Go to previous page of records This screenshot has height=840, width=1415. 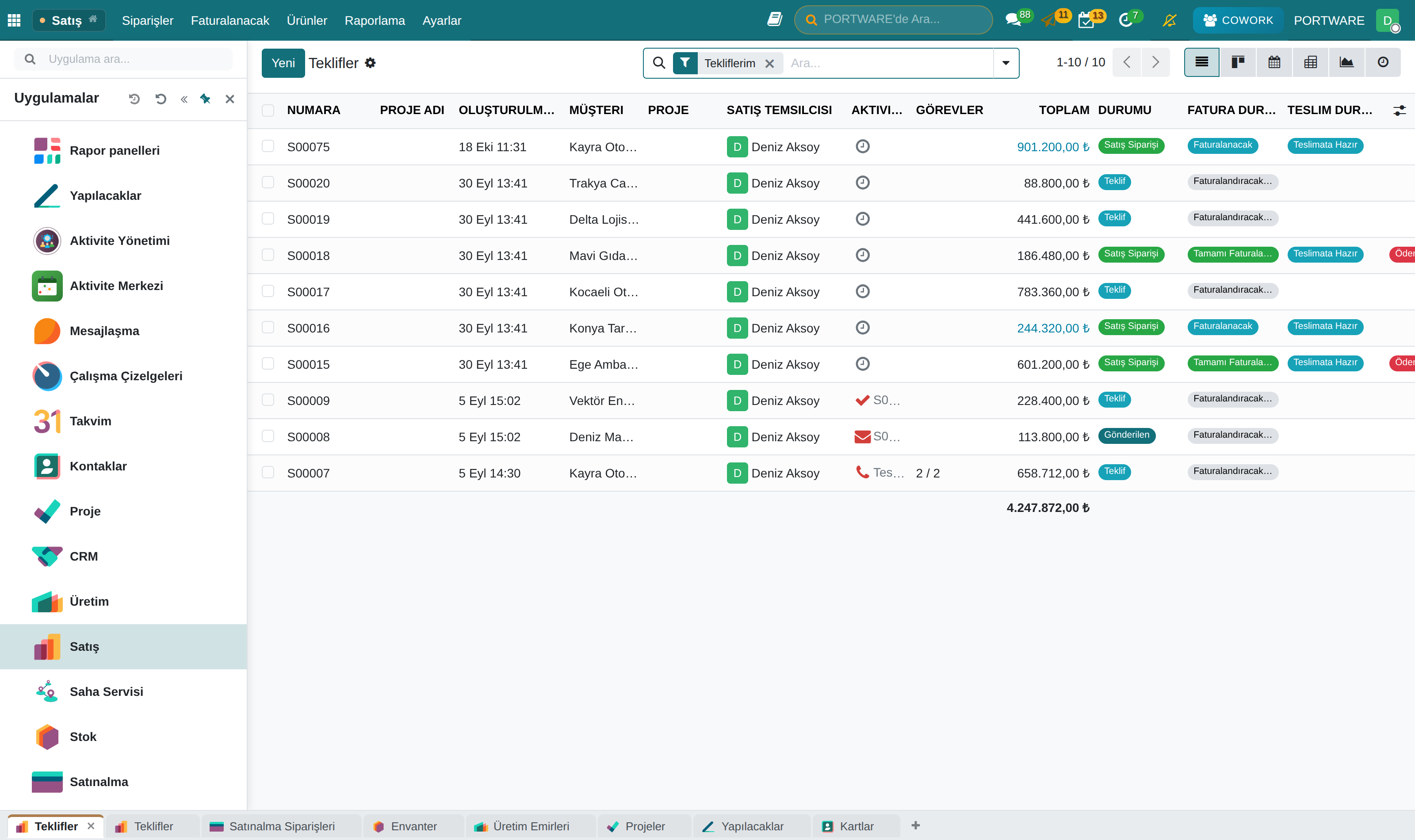[1127, 62]
